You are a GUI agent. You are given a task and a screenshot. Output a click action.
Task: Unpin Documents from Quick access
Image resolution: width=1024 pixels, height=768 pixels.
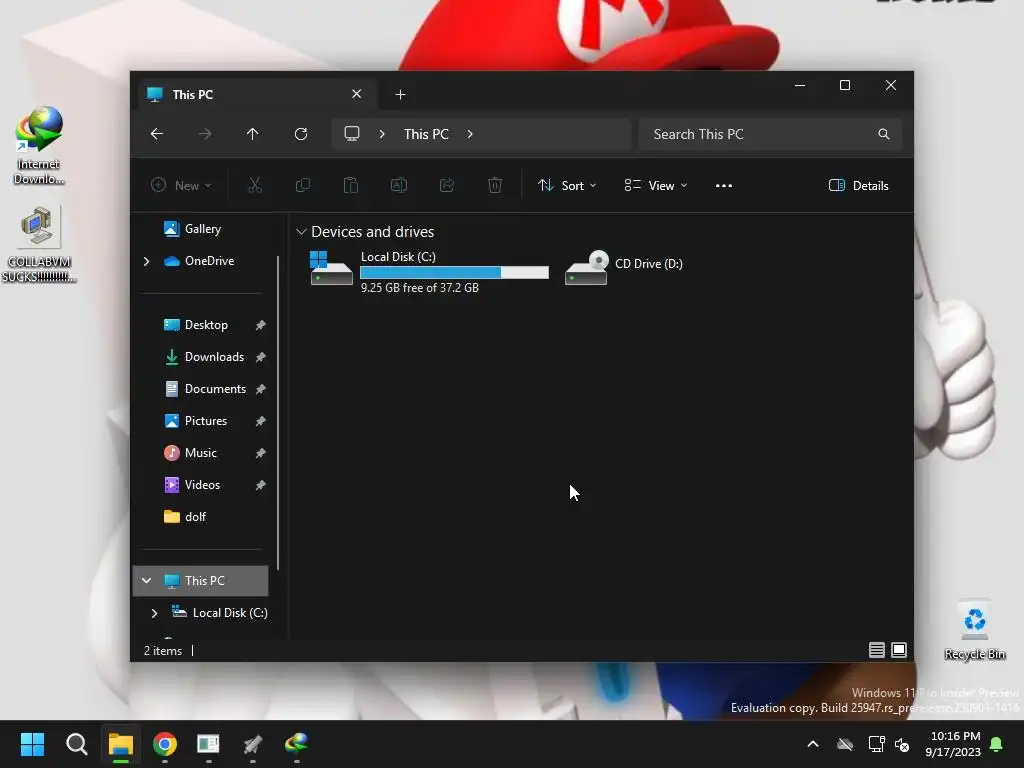coord(261,389)
